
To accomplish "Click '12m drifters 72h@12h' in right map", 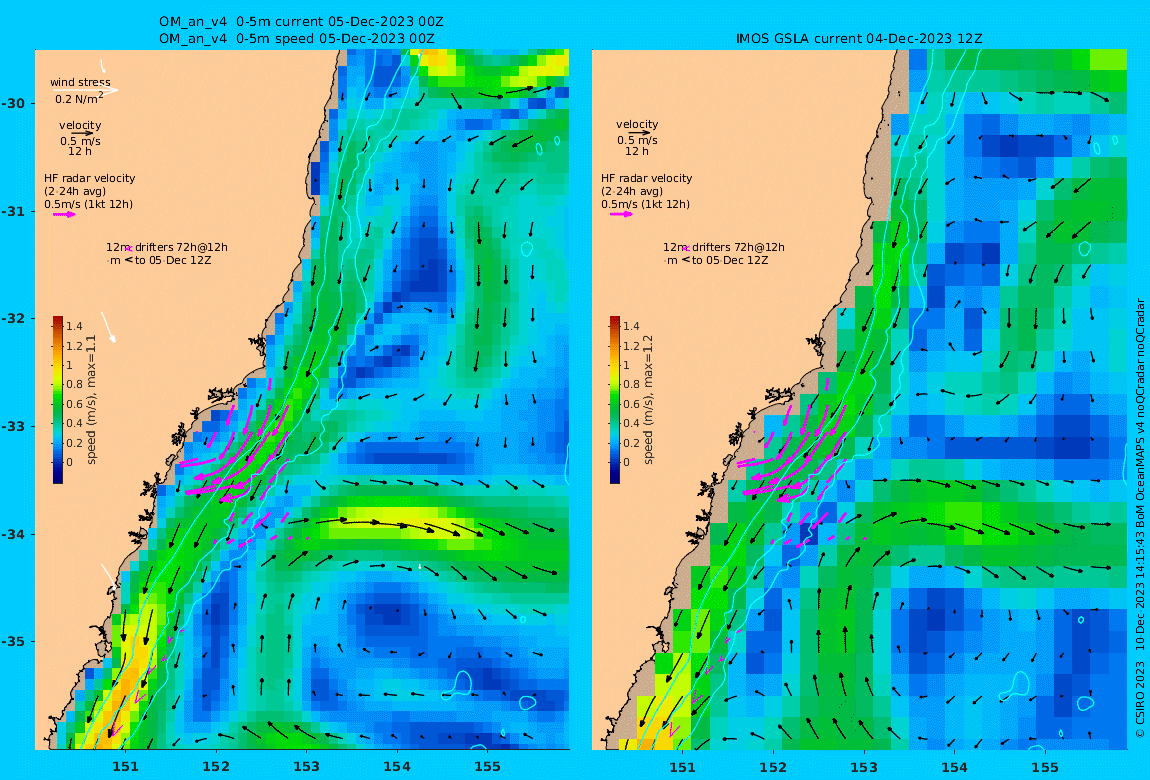I will click(724, 248).
